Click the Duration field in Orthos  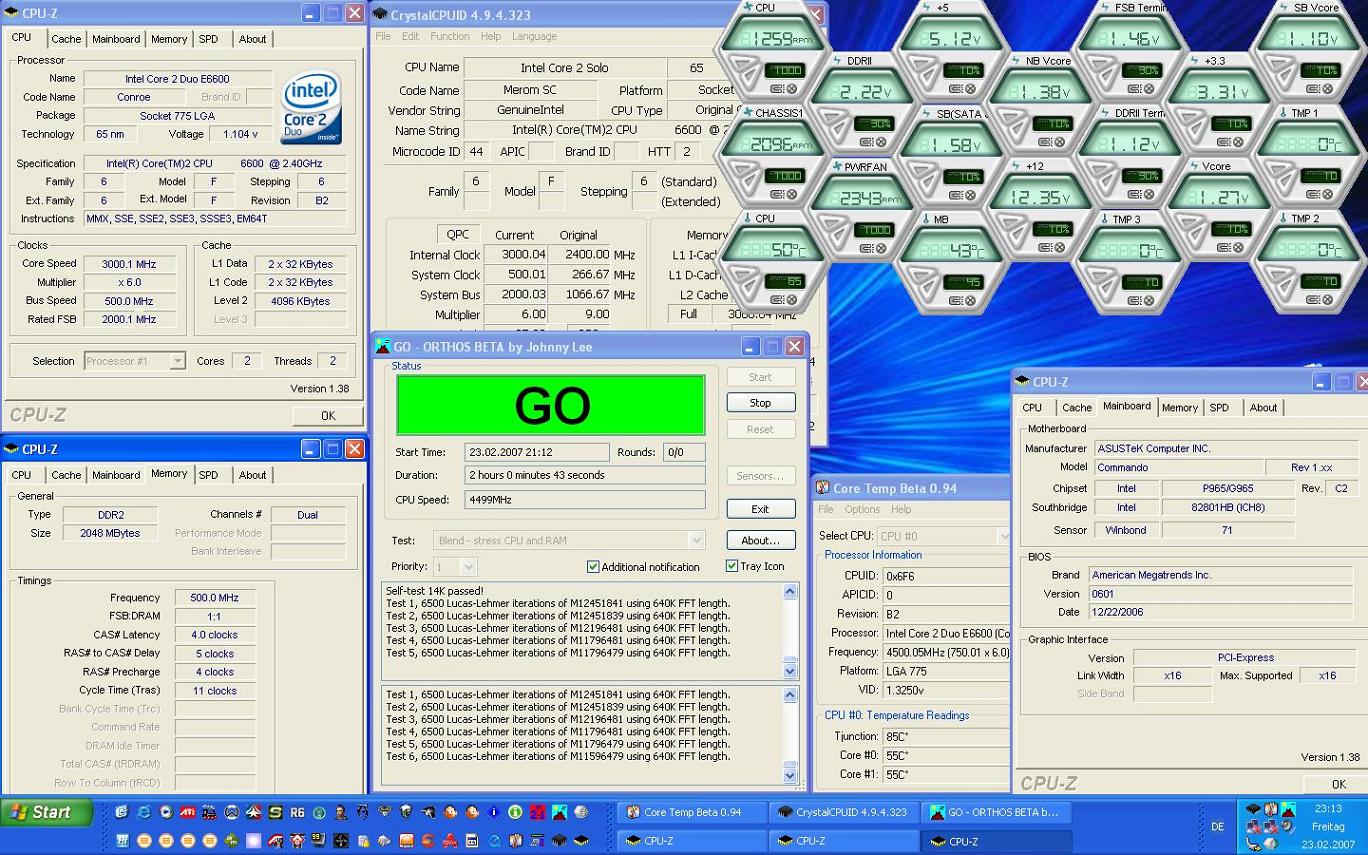click(585, 475)
